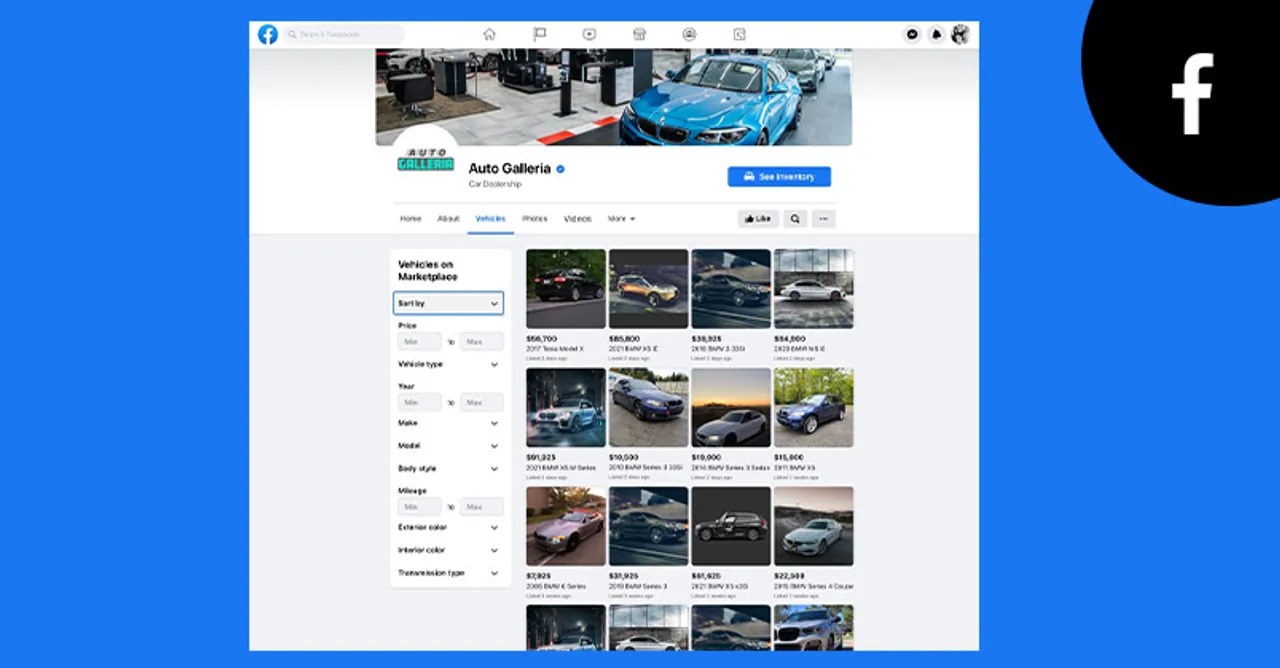
Task: Open the $38,925 vehicle listing photo
Action: pos(731,289)
